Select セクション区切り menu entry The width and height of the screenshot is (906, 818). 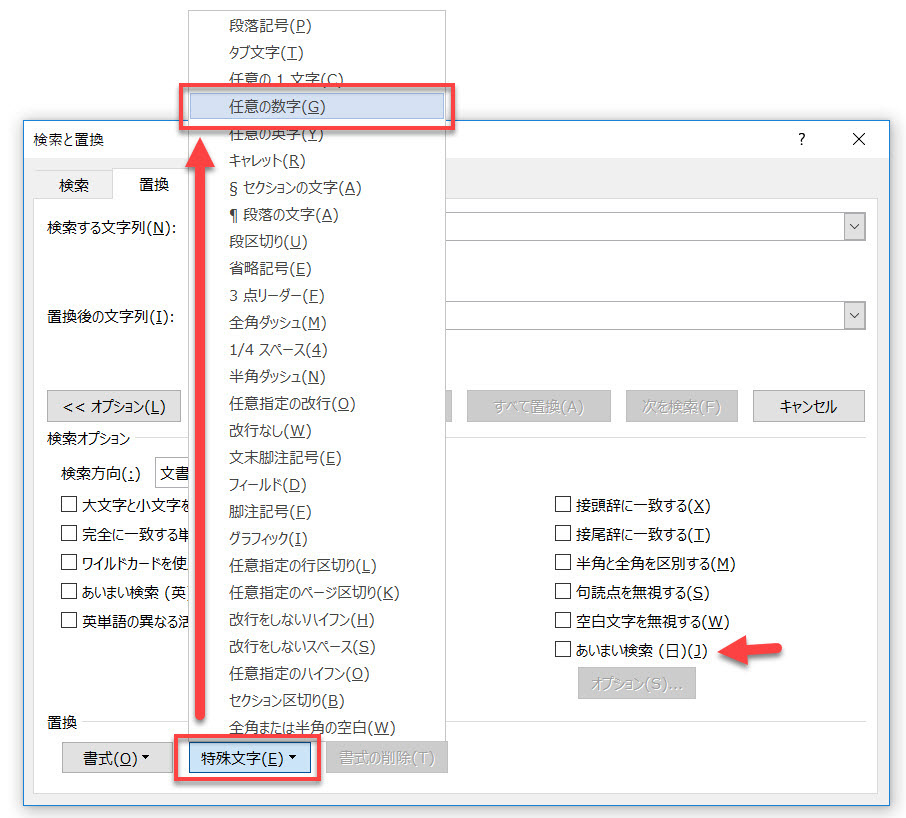[x=286, y=701]
